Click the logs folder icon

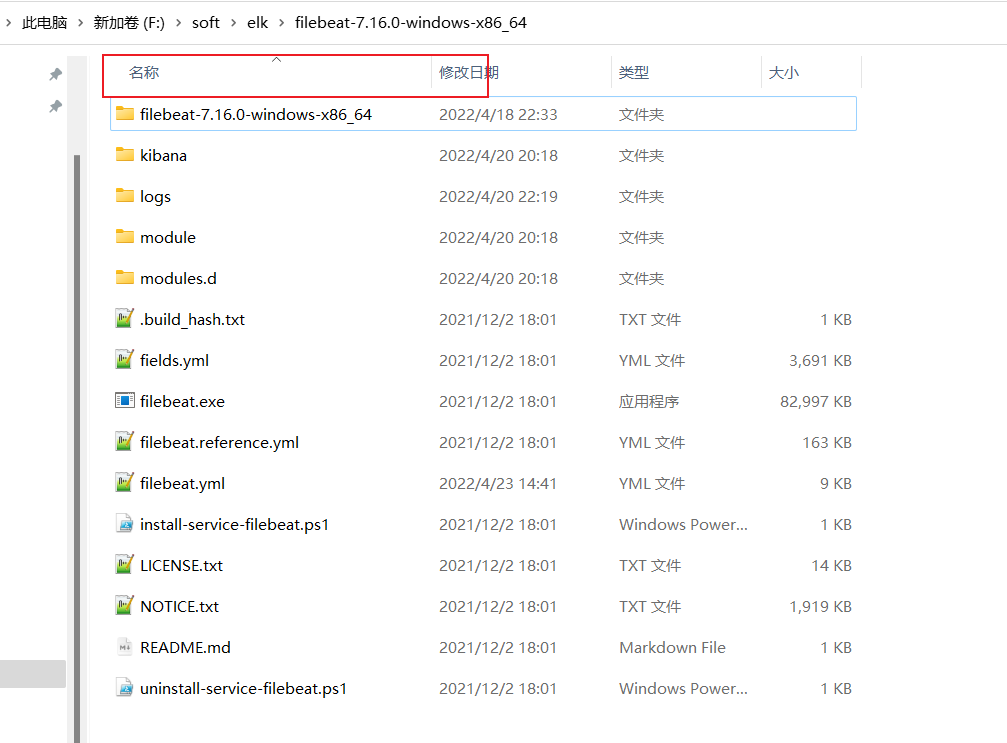(125, 197)
